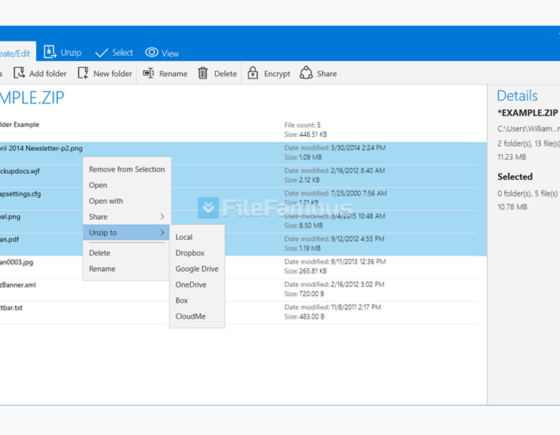The height and width of the screenshot is (435, 560).
Task: Expand the Unzip to submenu arrow
Action: click(x=162, y=232)
